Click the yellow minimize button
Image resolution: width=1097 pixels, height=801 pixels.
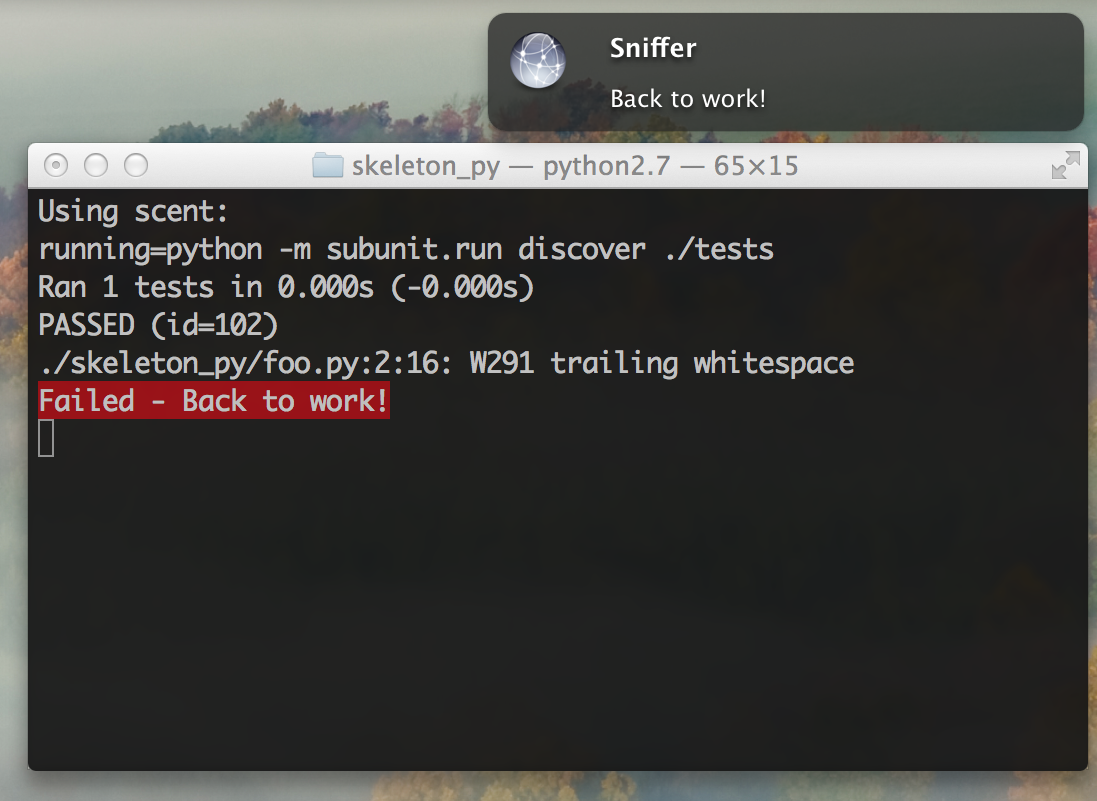(95, 165)
